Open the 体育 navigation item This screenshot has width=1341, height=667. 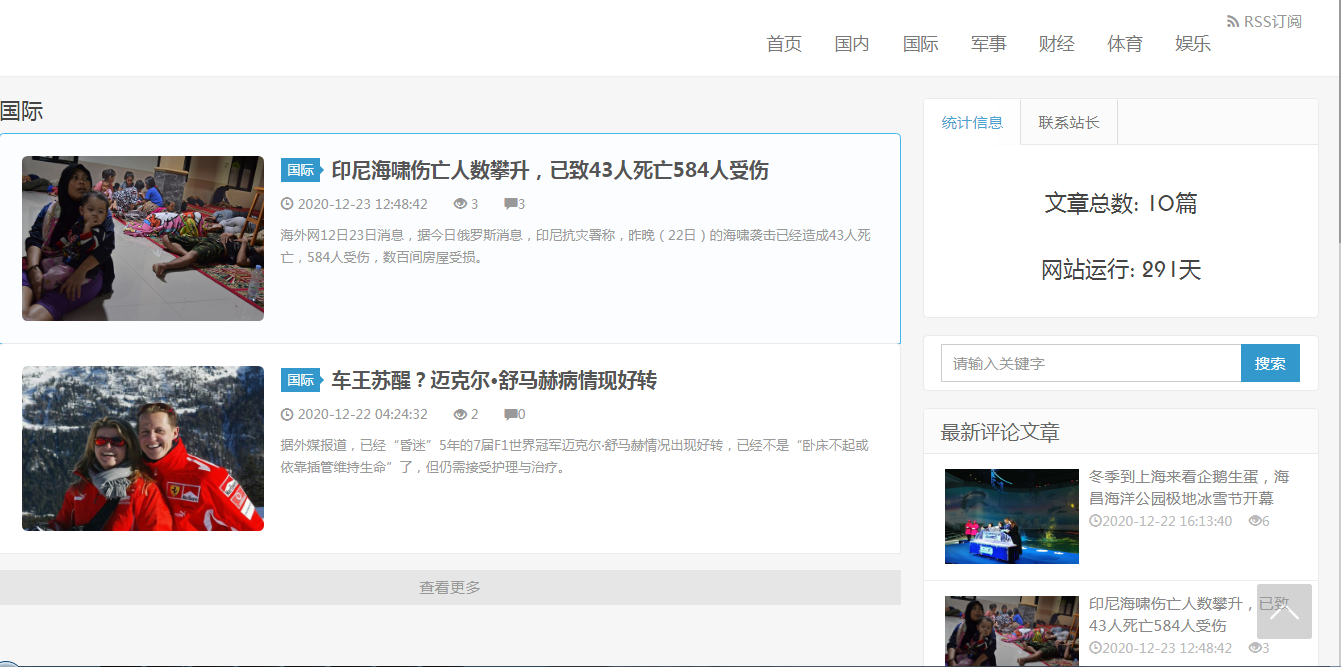pos(1125,44)
